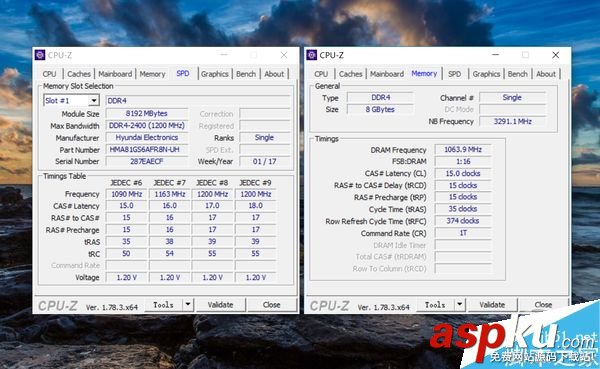Image resolution: width=600 pixels, height=369 pixels.
Task: Select the SPD tab in left CPU-Z window
Action: [x=183, y=73]
